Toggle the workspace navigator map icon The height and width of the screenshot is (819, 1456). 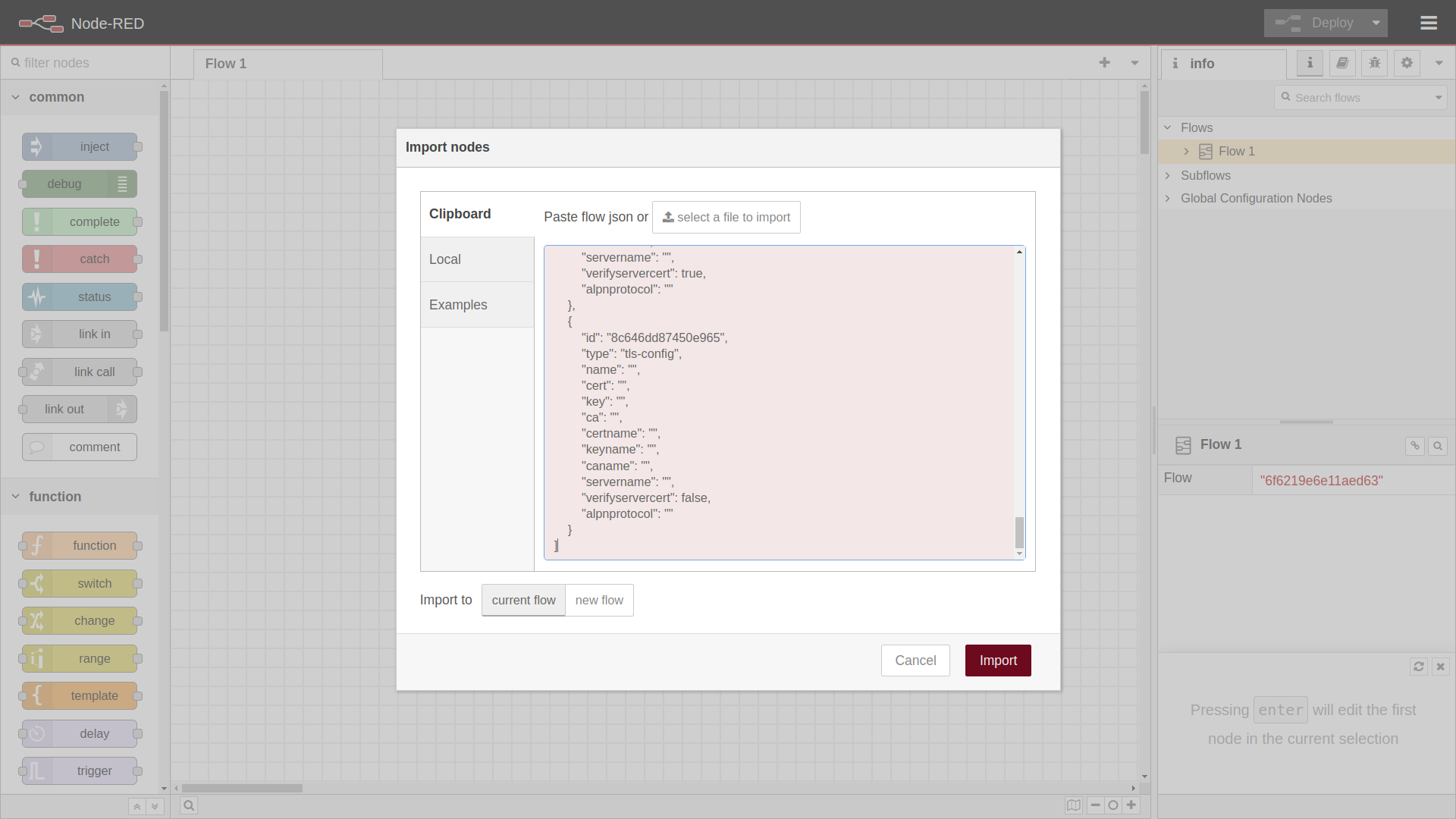pos(1074,805)
